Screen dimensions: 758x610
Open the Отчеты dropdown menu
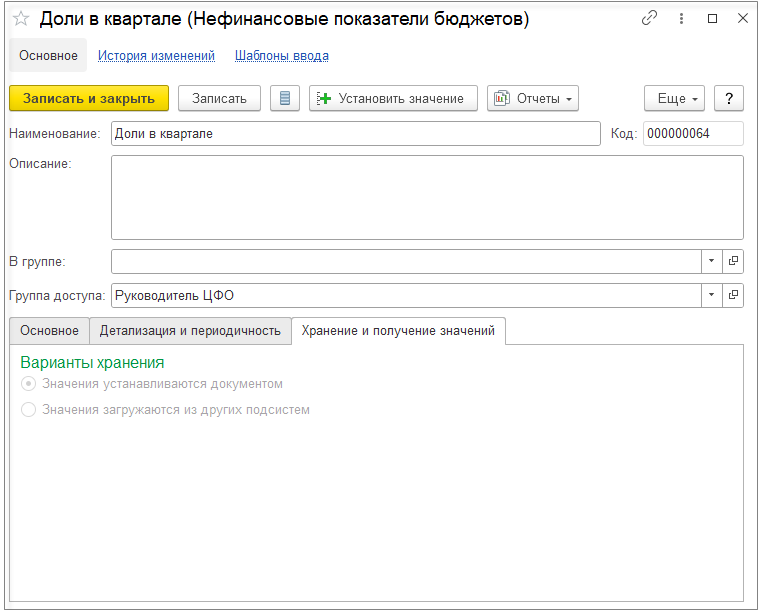coord(533,98)
